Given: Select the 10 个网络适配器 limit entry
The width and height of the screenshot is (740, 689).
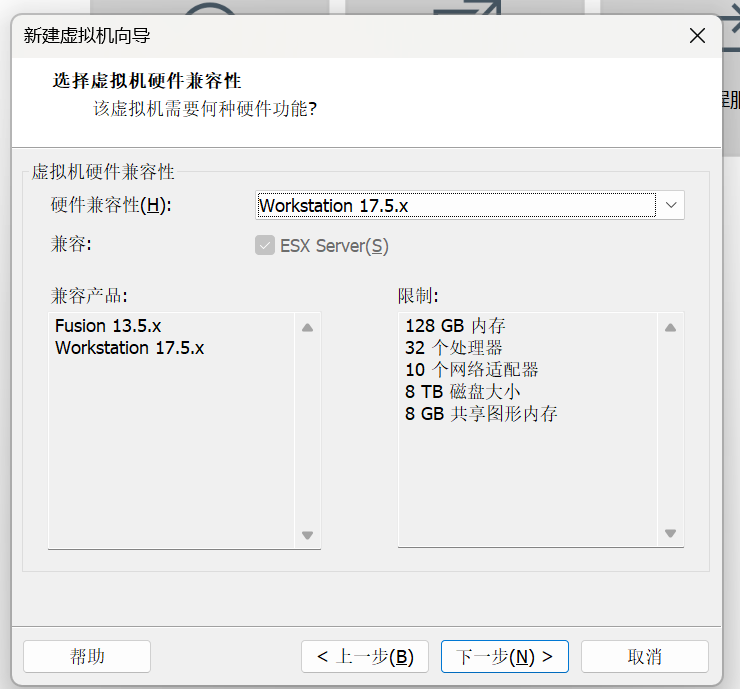Looking at the screenshot, I should point(471,370).
